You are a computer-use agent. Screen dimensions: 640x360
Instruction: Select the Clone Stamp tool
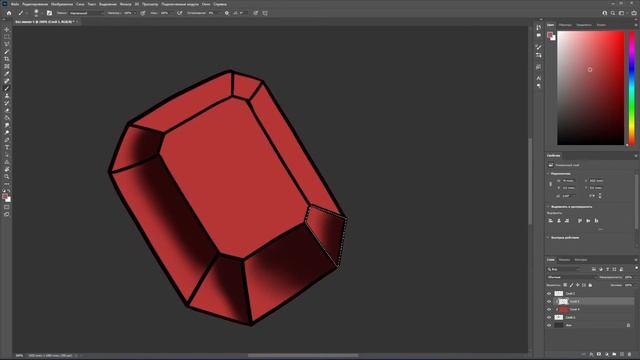tap(7, 96)
